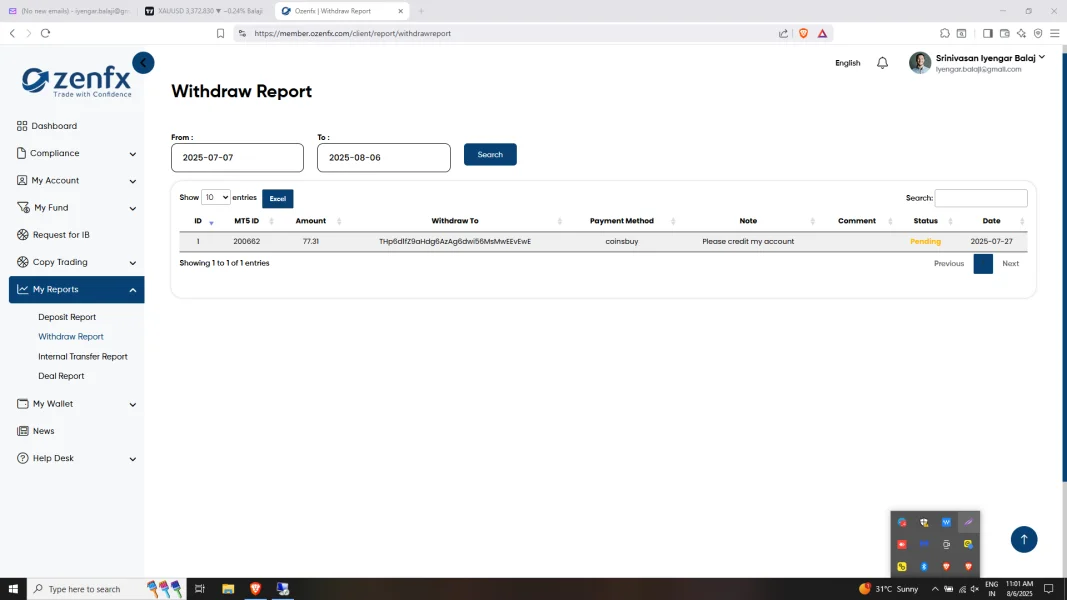Open the Deposit Report page
This screenshot has width=1067, height=600.
[67, 317]
